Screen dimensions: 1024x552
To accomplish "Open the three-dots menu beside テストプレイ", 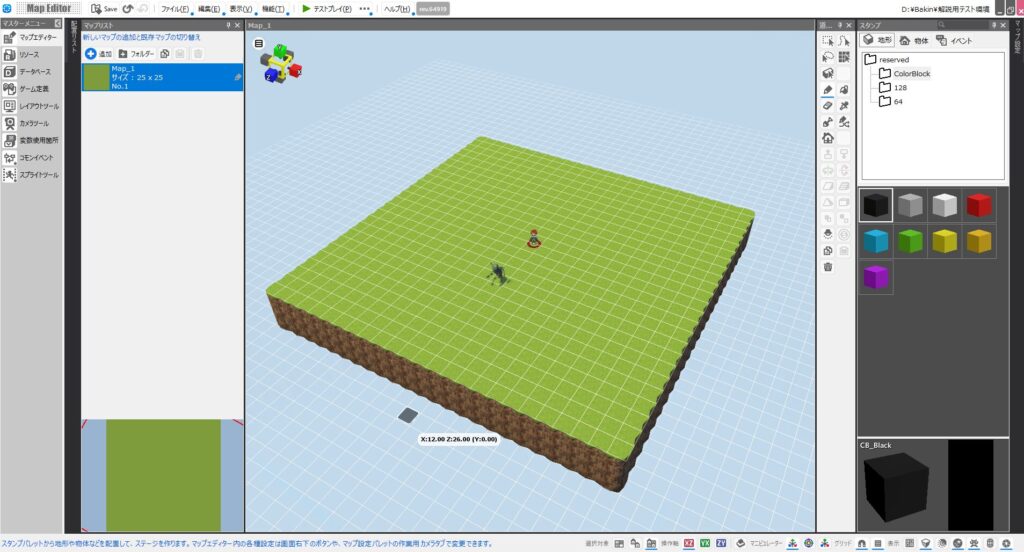I will 364,9.
